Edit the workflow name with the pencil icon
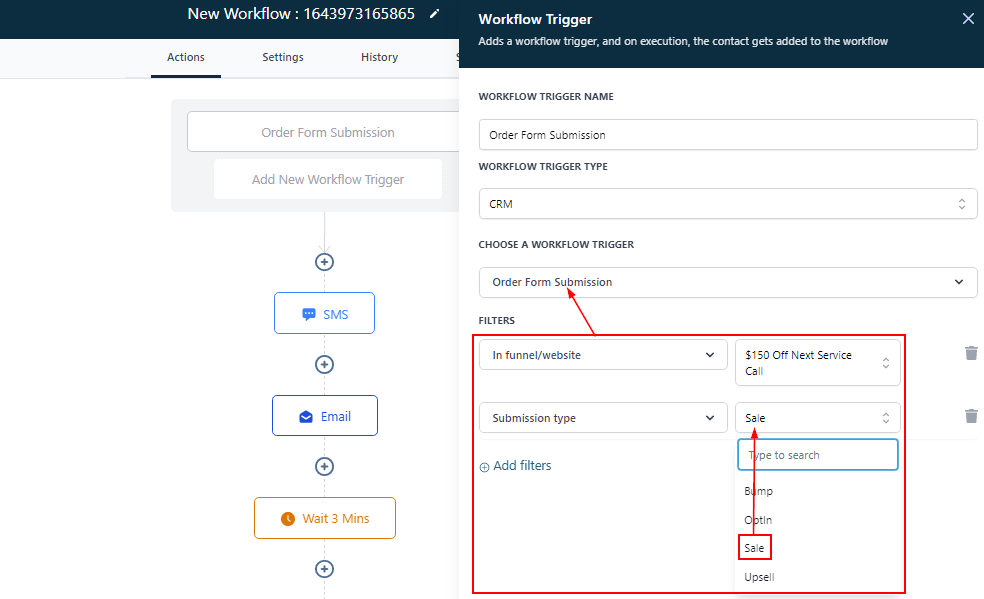The height and width of the screenshot is (599, 984). click(434, 14)
